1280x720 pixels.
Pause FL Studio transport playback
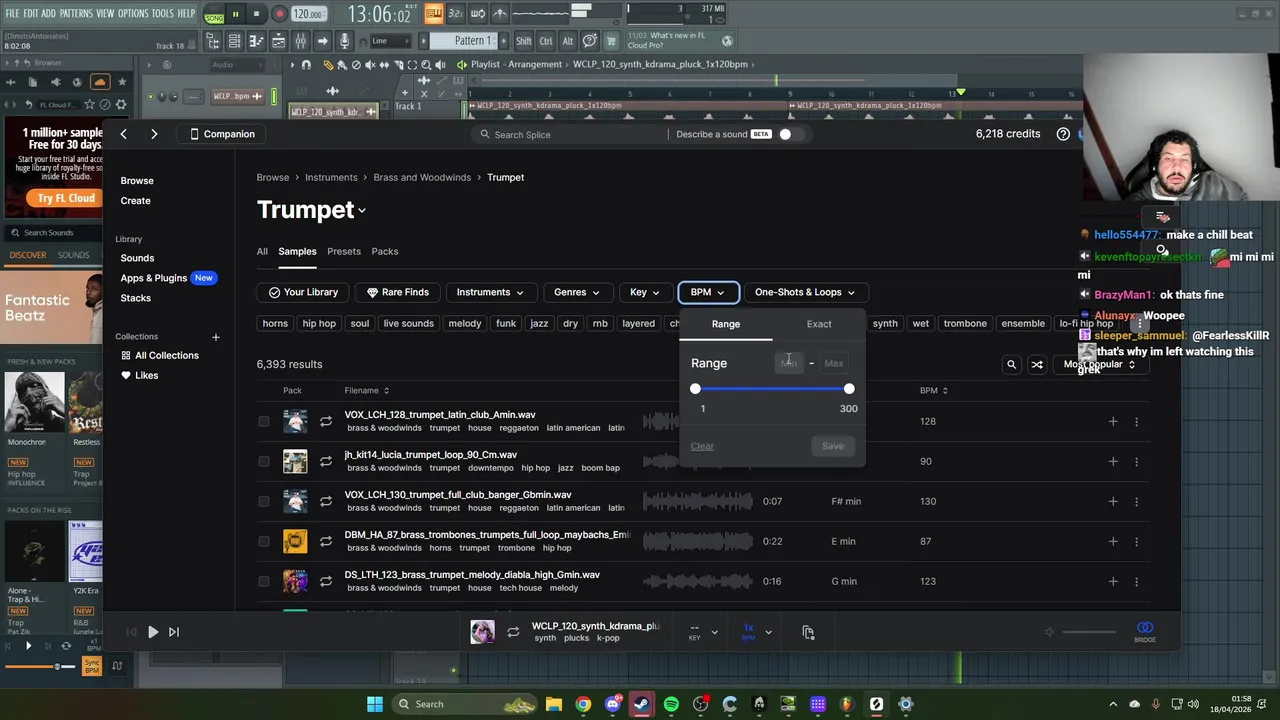235,15
